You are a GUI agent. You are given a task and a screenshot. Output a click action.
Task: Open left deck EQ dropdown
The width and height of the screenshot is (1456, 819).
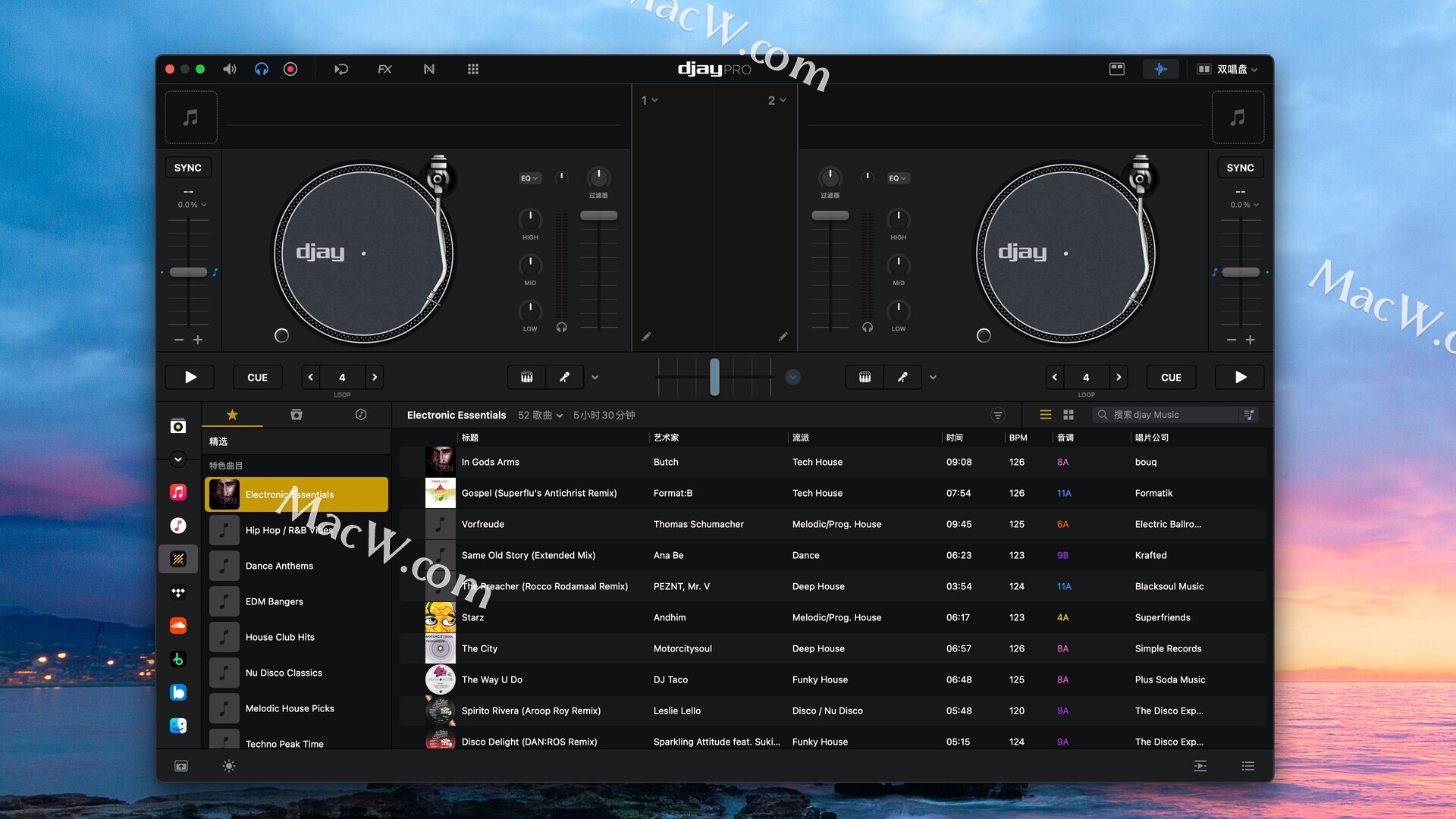pos(529,178)
